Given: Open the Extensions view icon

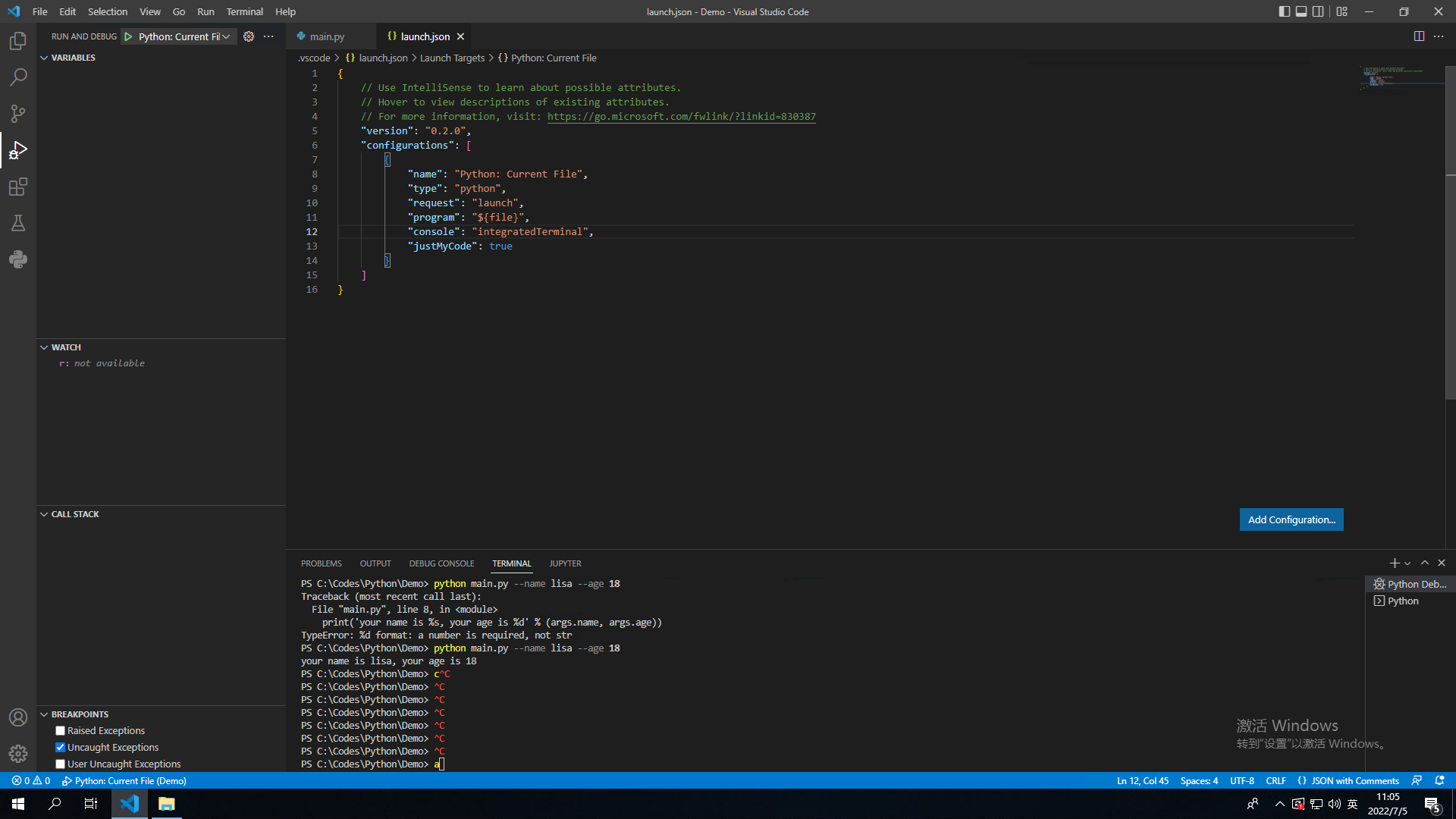Looking at the screenshot, I should 18,187.
